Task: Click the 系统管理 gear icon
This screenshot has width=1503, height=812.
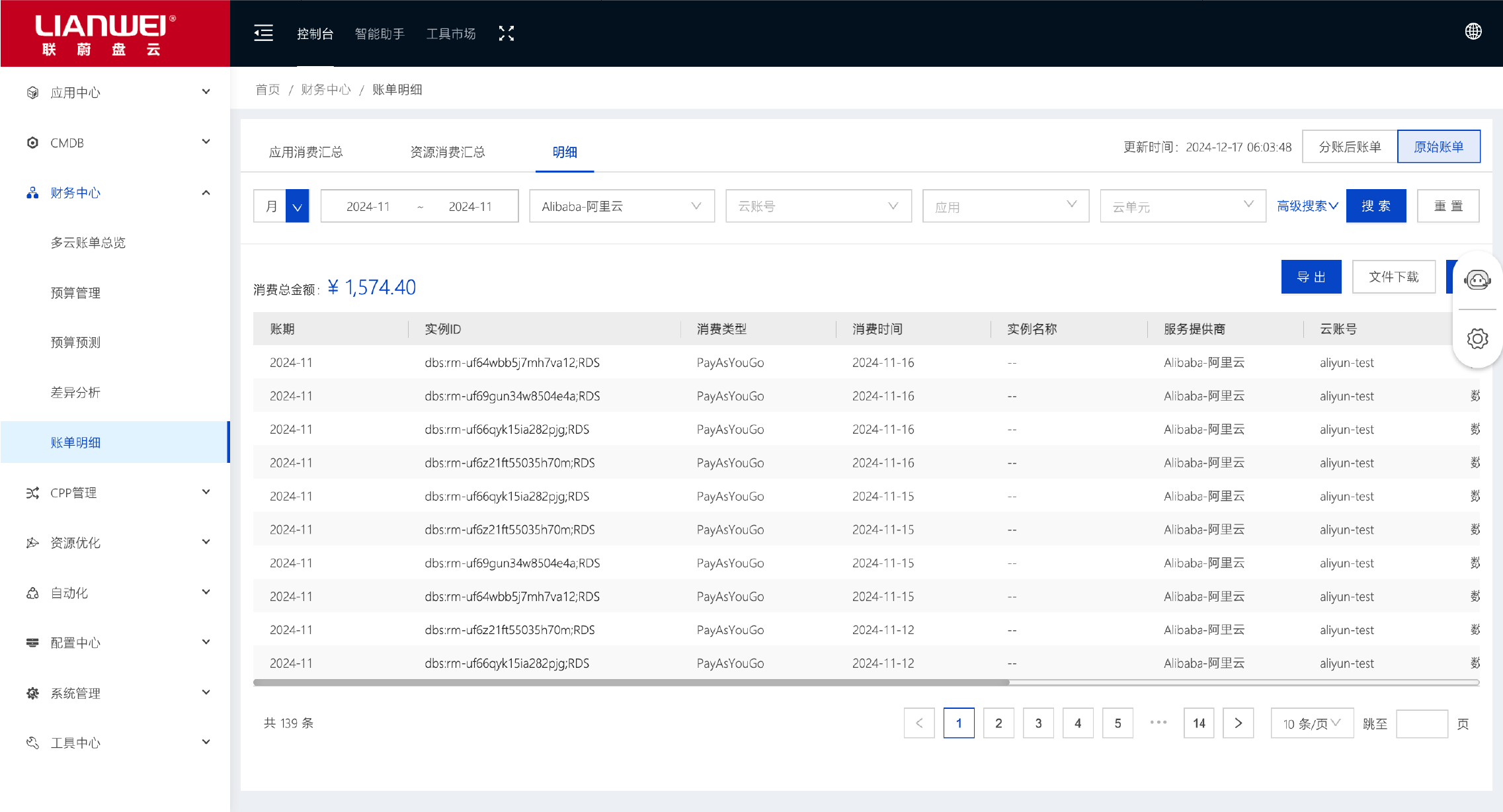Action: [x=32, y=693]
